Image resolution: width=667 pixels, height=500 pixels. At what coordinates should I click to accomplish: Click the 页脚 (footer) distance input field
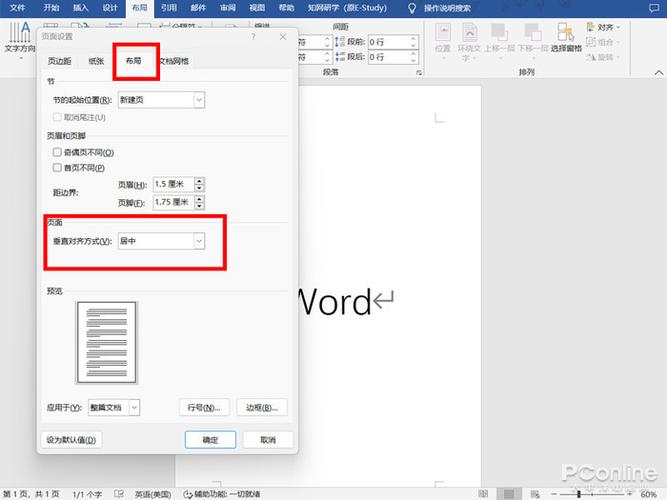point(174,202)
